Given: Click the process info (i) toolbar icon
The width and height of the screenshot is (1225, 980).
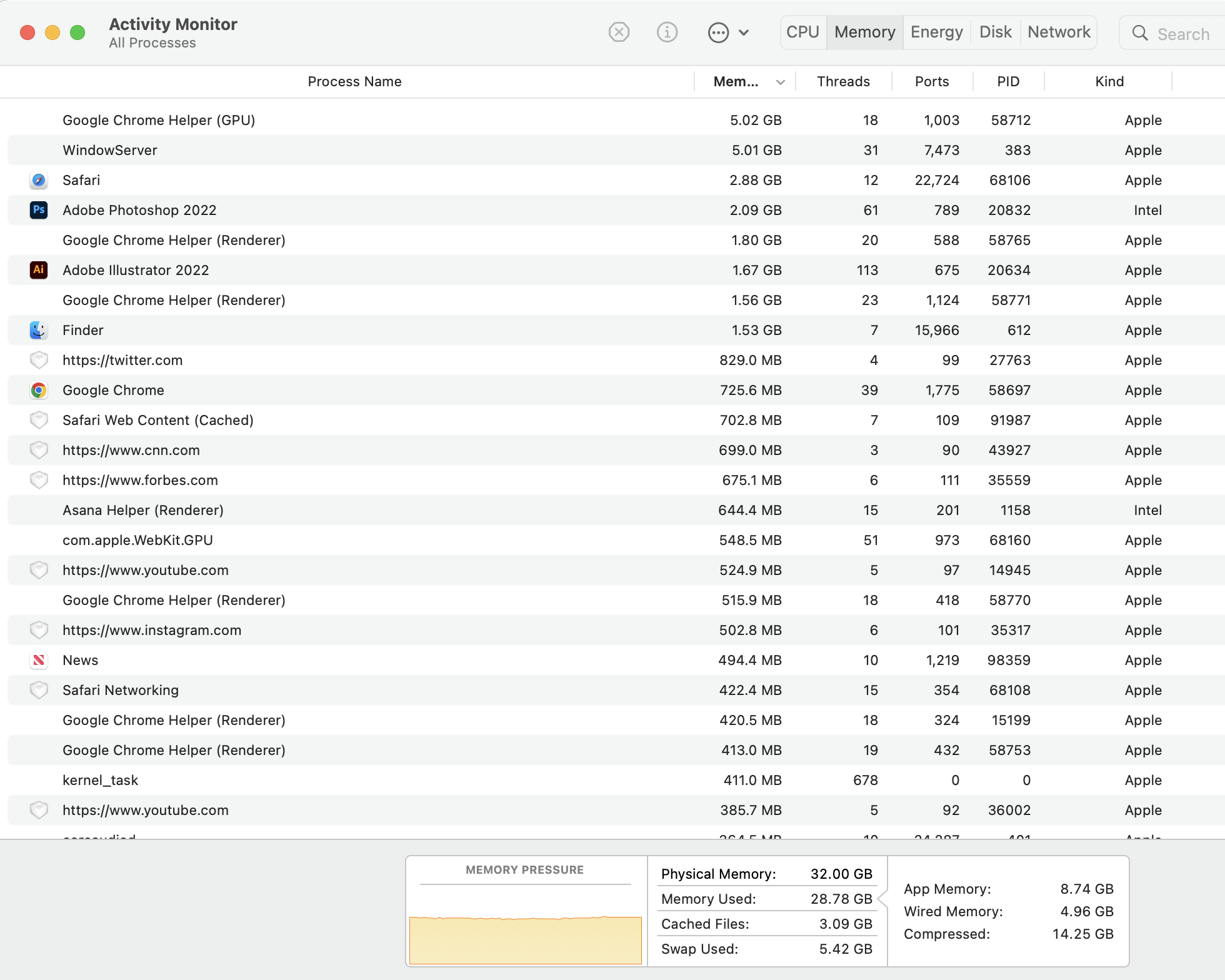Looking at the screenshot, I should click(x=667, y=32).
